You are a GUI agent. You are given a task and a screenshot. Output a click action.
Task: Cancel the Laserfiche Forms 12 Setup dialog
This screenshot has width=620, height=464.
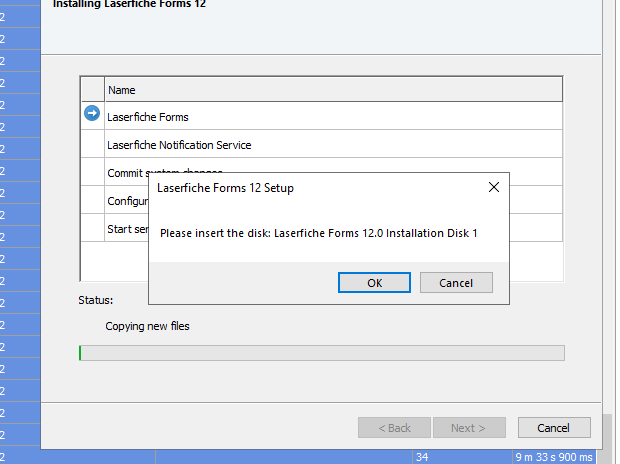[x=456, y=282]
